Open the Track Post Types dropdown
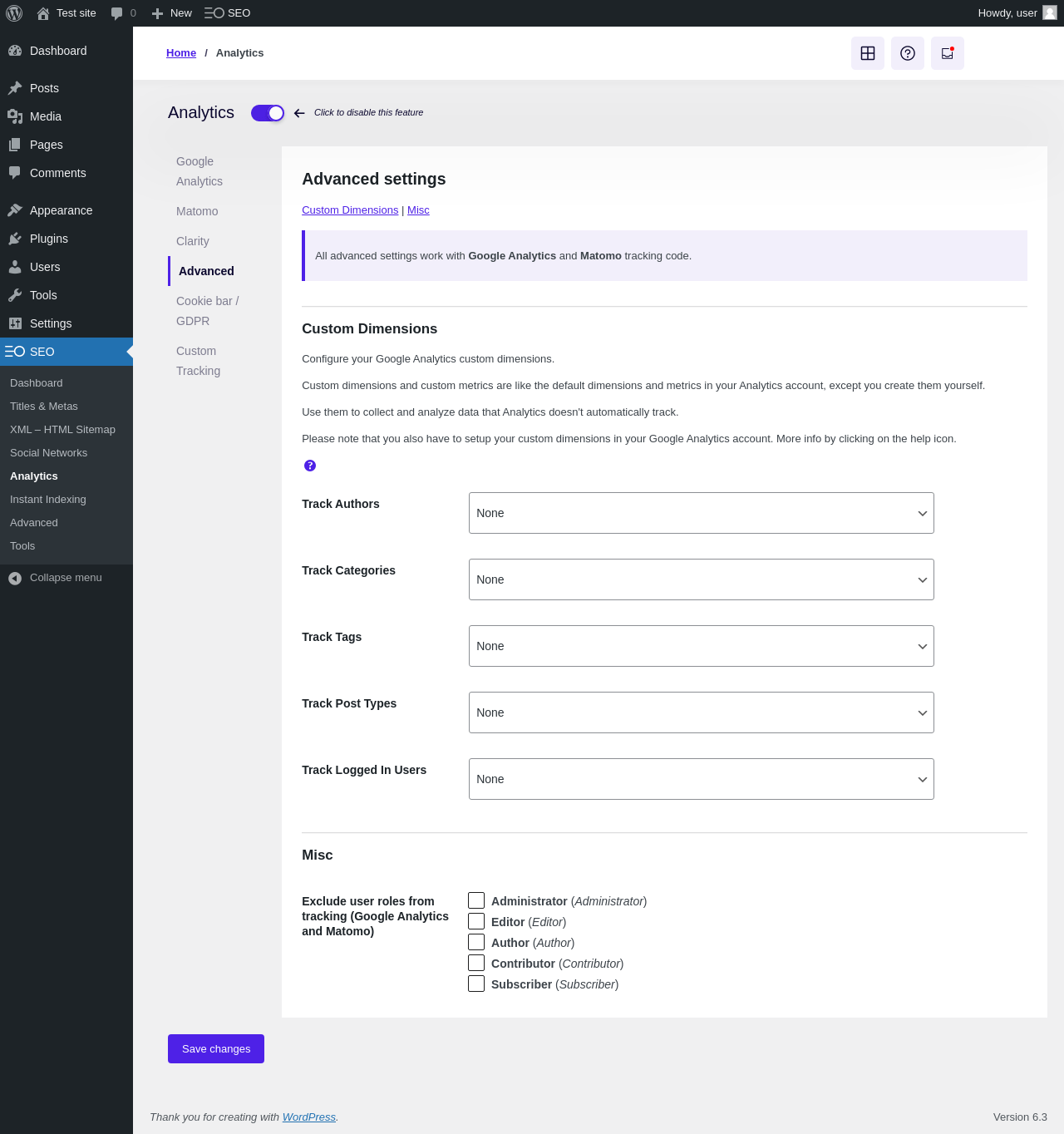Viewport: 1064px width, 1134px height. point(702,712)
